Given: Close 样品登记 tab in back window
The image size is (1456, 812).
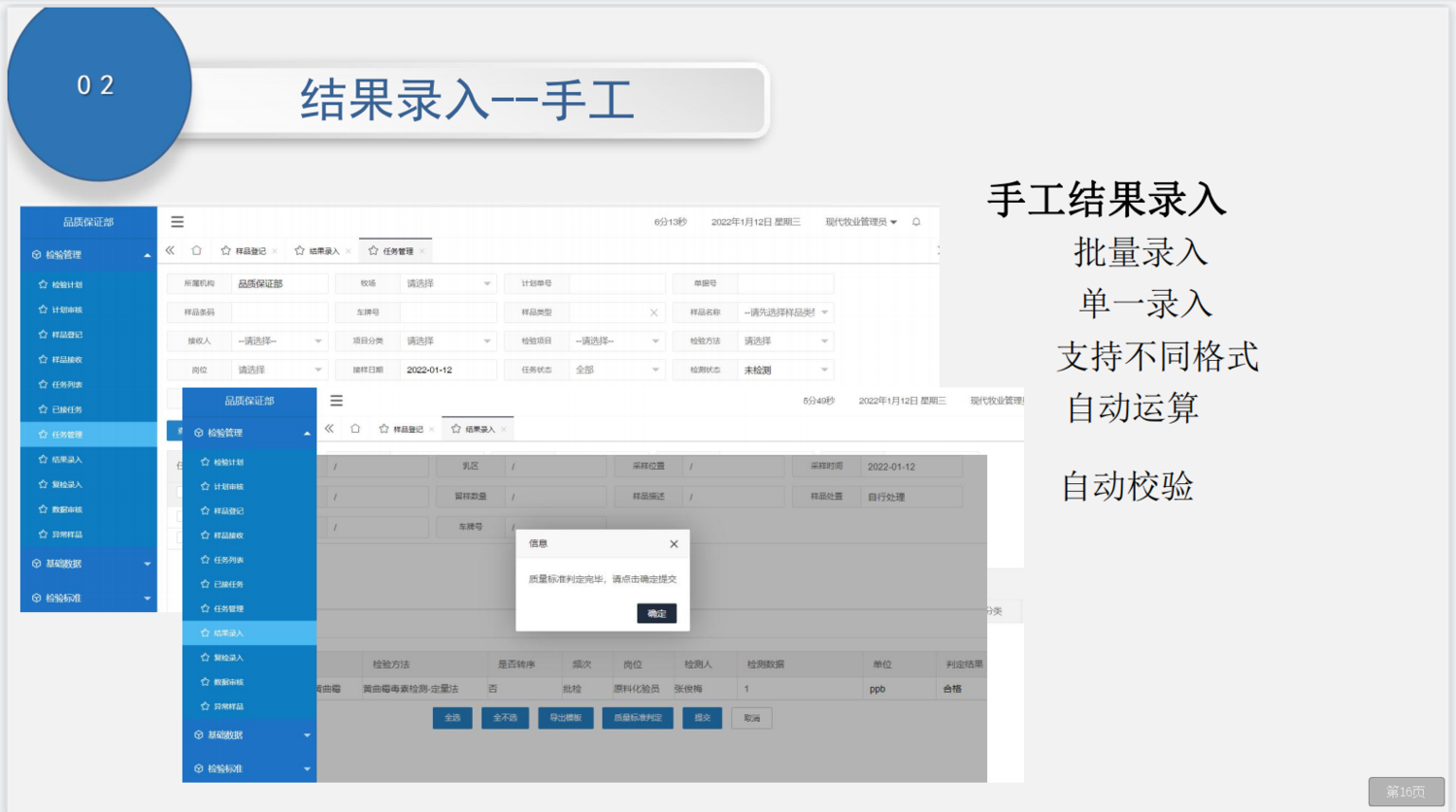Looking at the screenshot, I should [x=275, y=251].
